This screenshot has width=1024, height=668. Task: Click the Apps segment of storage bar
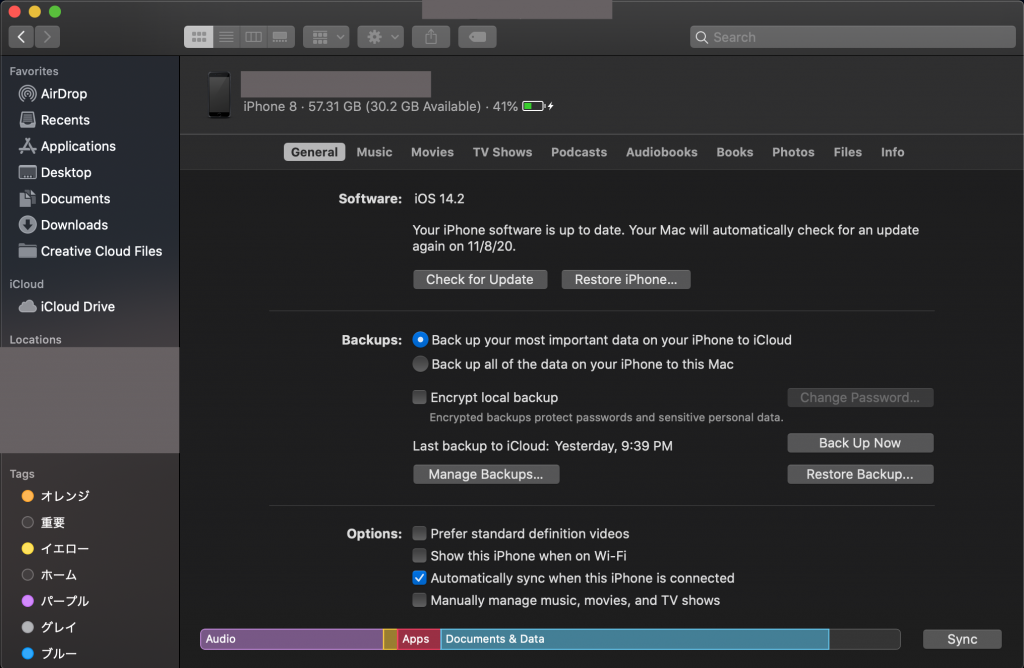(419, 639)
